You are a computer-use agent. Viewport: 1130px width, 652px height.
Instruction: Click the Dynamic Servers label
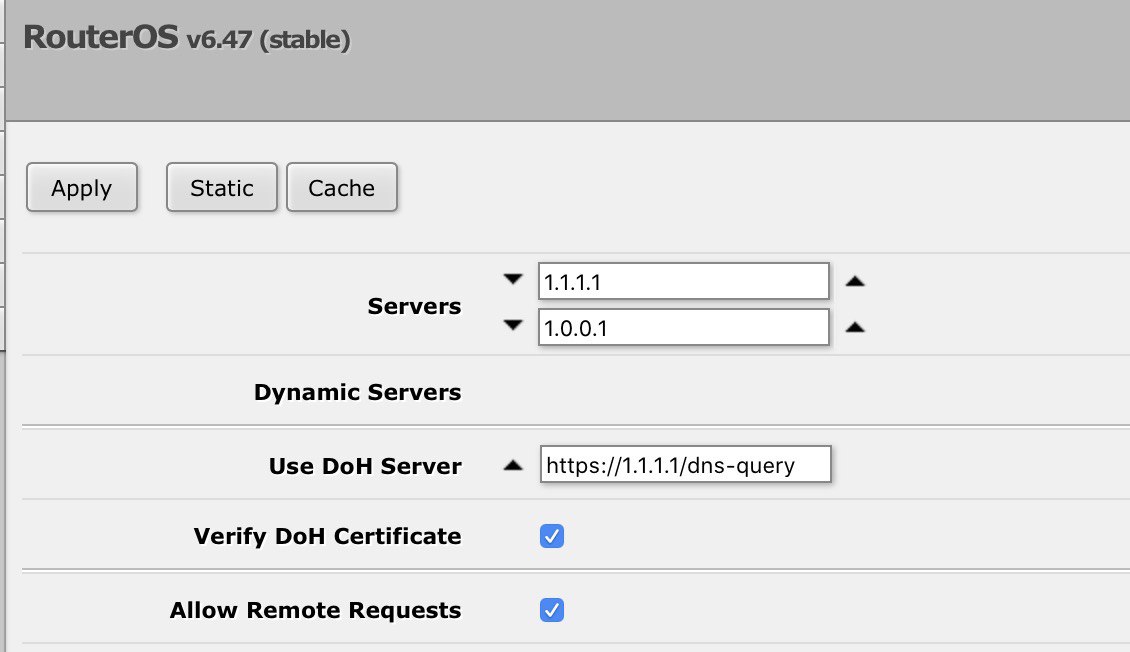tap(357, 392)
